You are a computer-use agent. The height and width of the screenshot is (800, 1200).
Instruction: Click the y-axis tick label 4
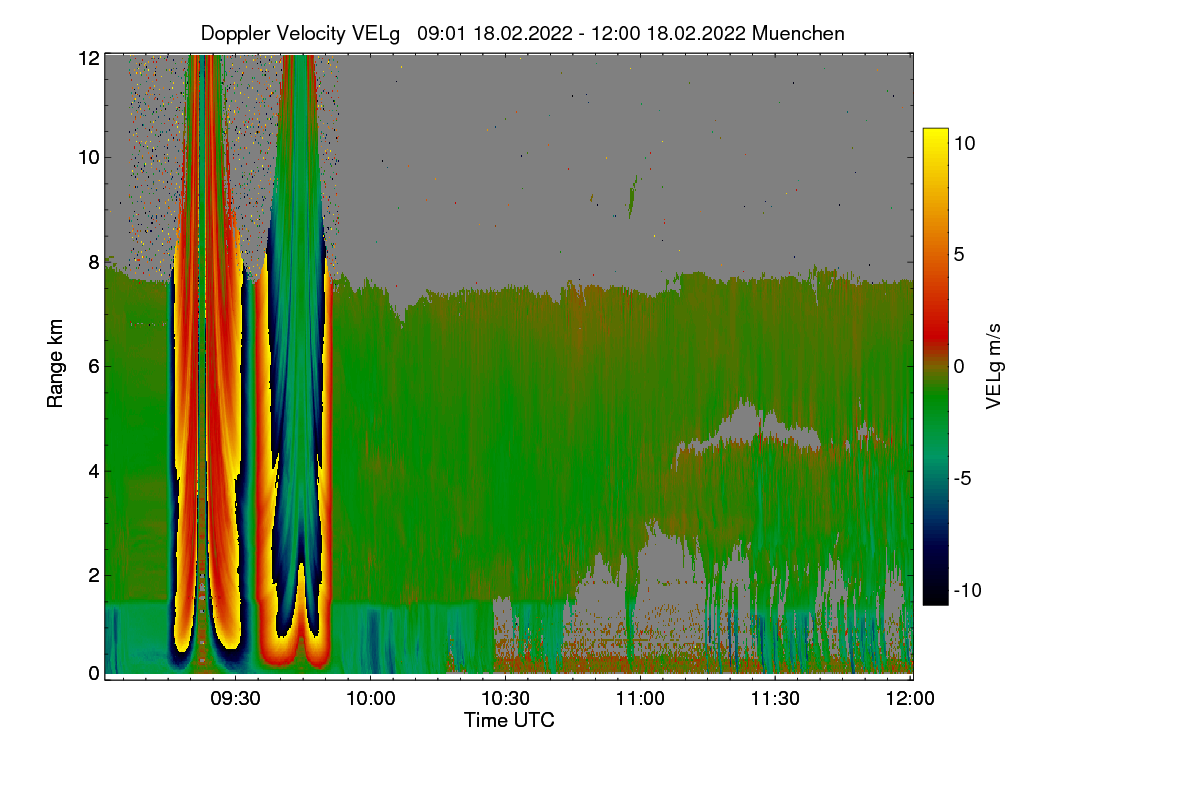click(92, 470)
